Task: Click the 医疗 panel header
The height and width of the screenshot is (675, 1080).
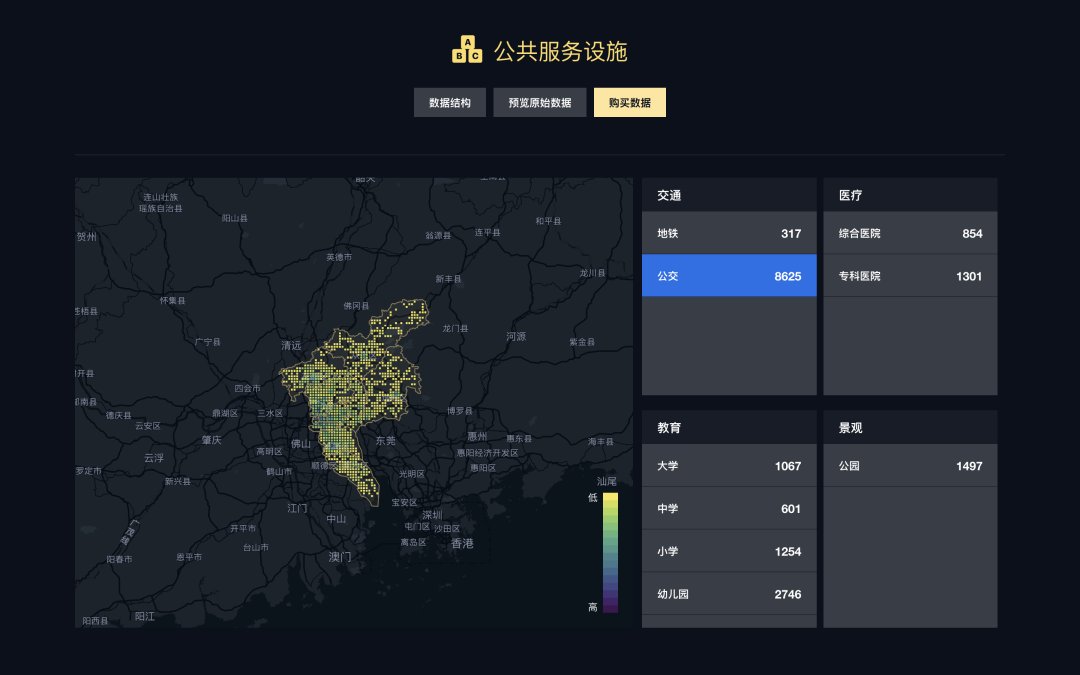Action: click(x=911, y=195)
